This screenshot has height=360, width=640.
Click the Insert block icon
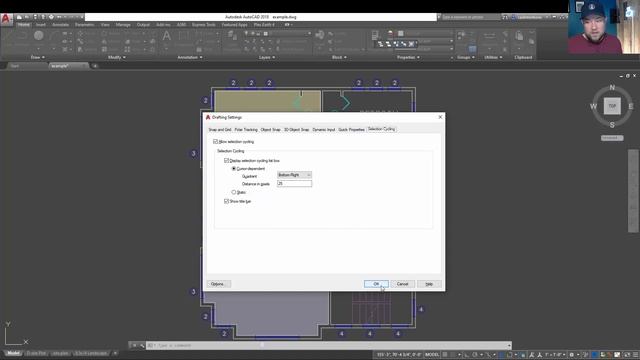tap(320, 36)
